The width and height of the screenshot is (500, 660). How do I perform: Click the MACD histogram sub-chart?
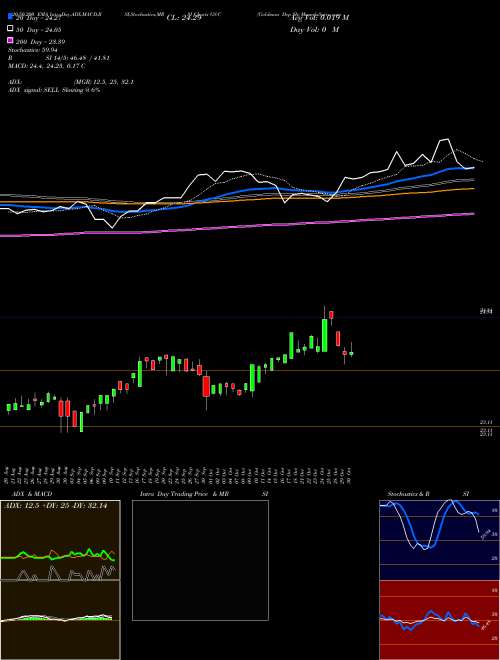(x=60, y=620)
